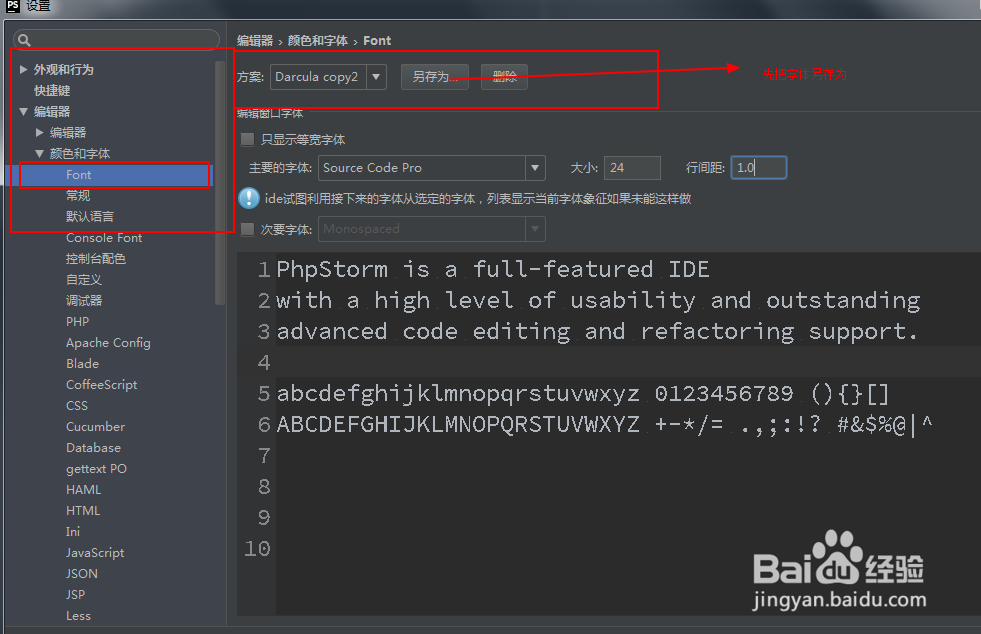This screenshot has width=981, height=634.
Task: Select 常规 in settings tree
Action: coord(78,195)
